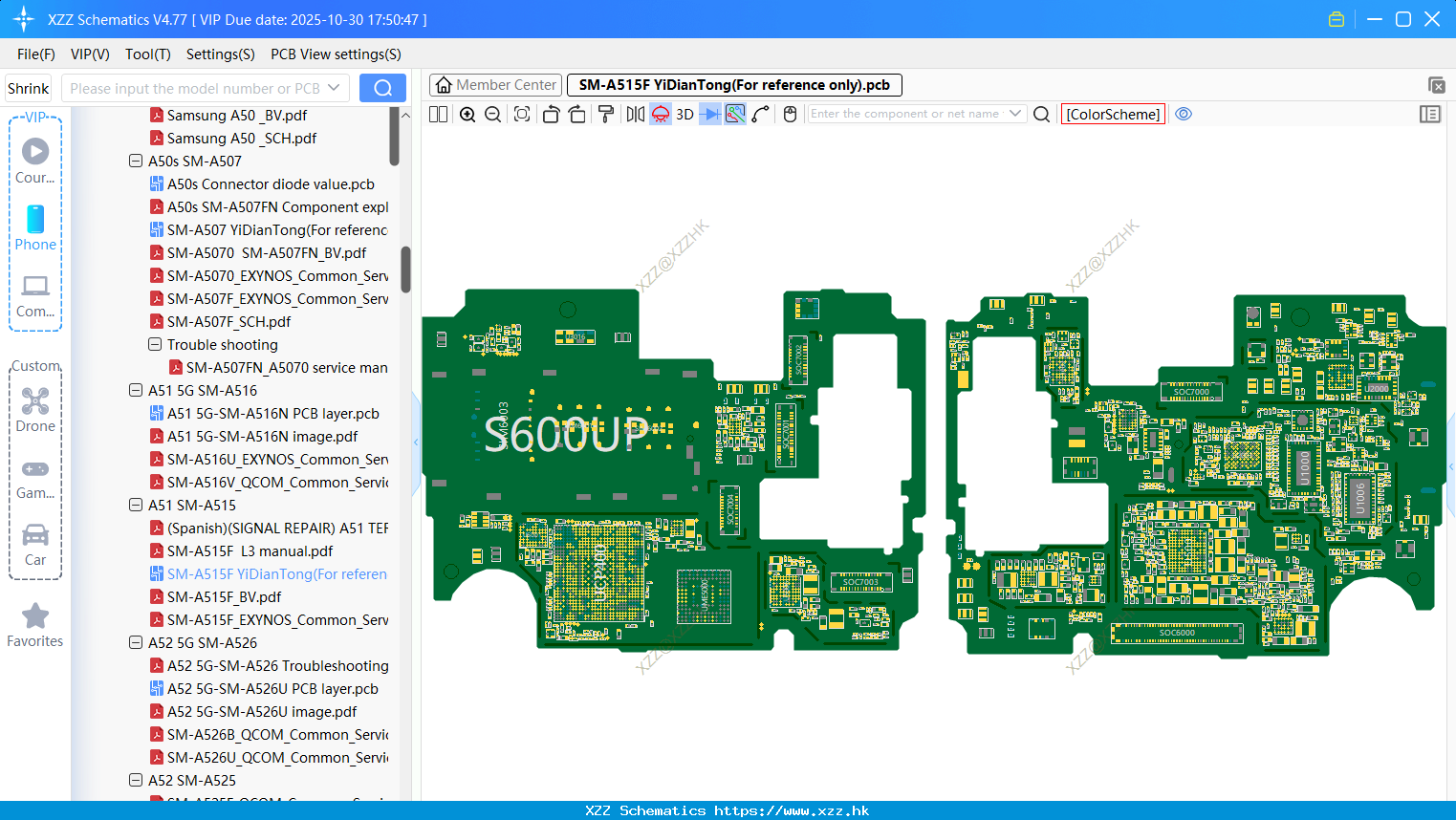
Task: Click the www.xzz.hk status bar link
Action: pos(792,810)
